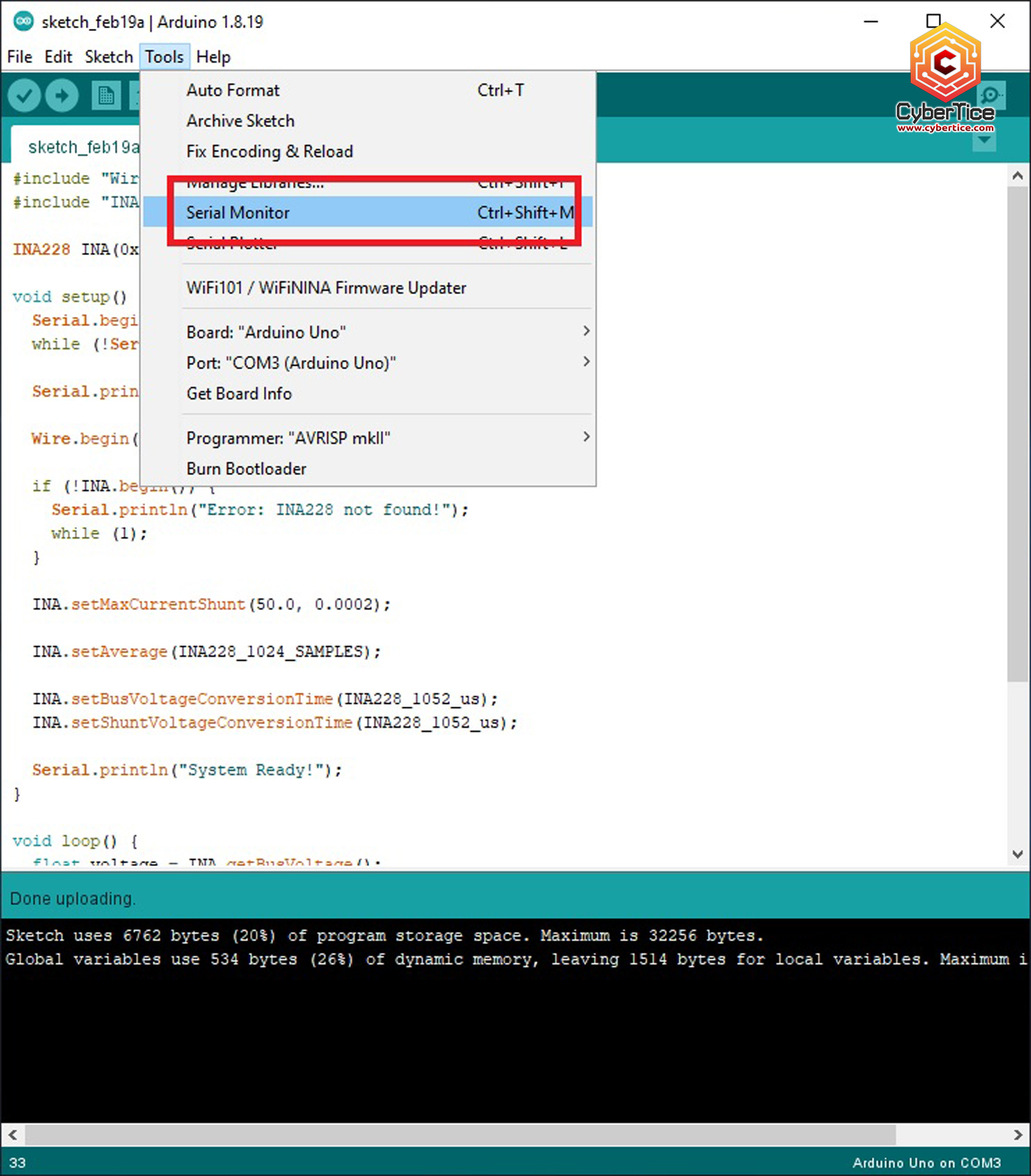Click code line INA.setAverage(INA228_1024_SAMPLES);
Screen dimensions: 1031x1176
coord(206,652)
